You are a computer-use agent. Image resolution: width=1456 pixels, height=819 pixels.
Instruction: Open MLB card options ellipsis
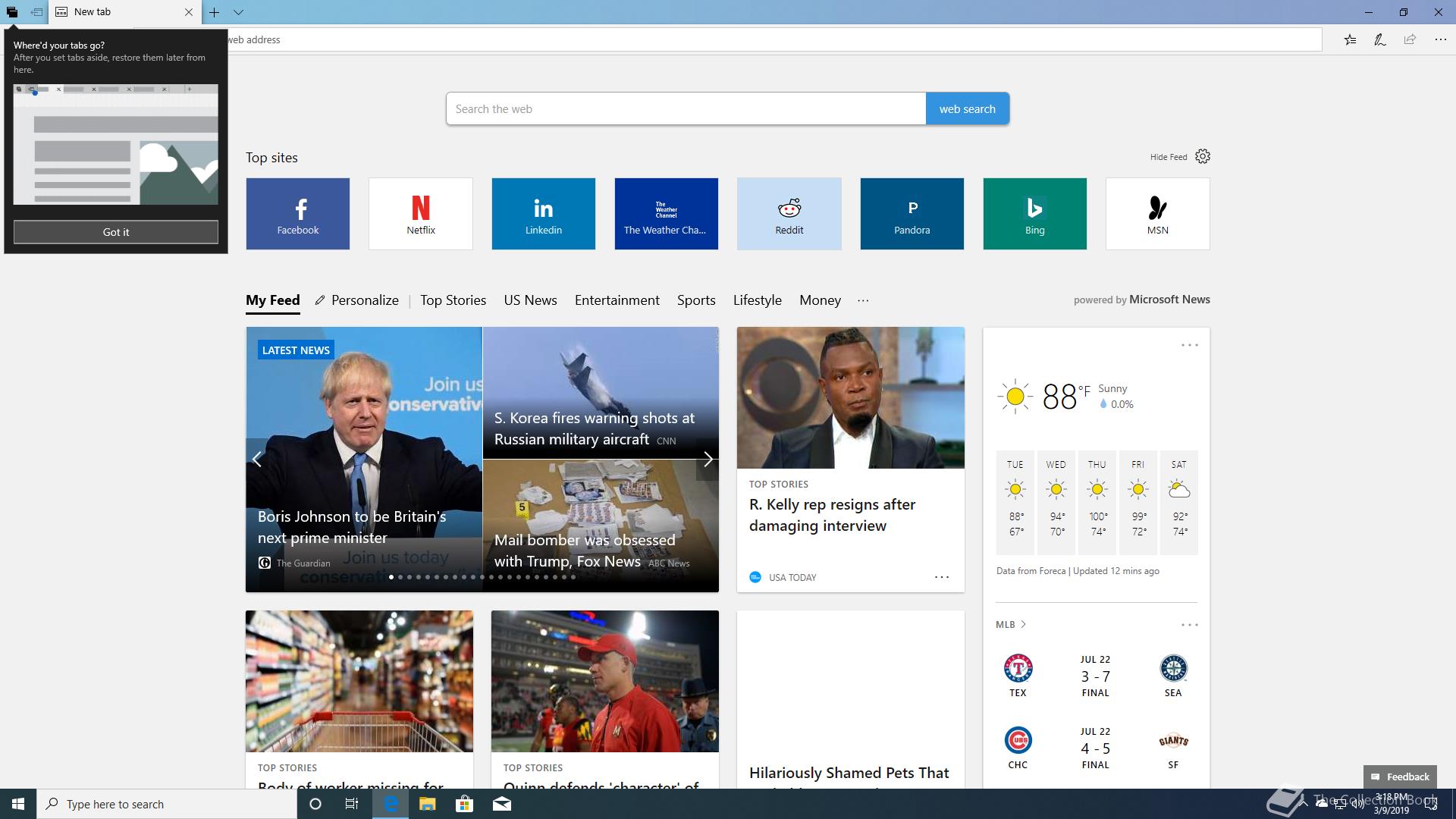click(x=1189, y=625)
